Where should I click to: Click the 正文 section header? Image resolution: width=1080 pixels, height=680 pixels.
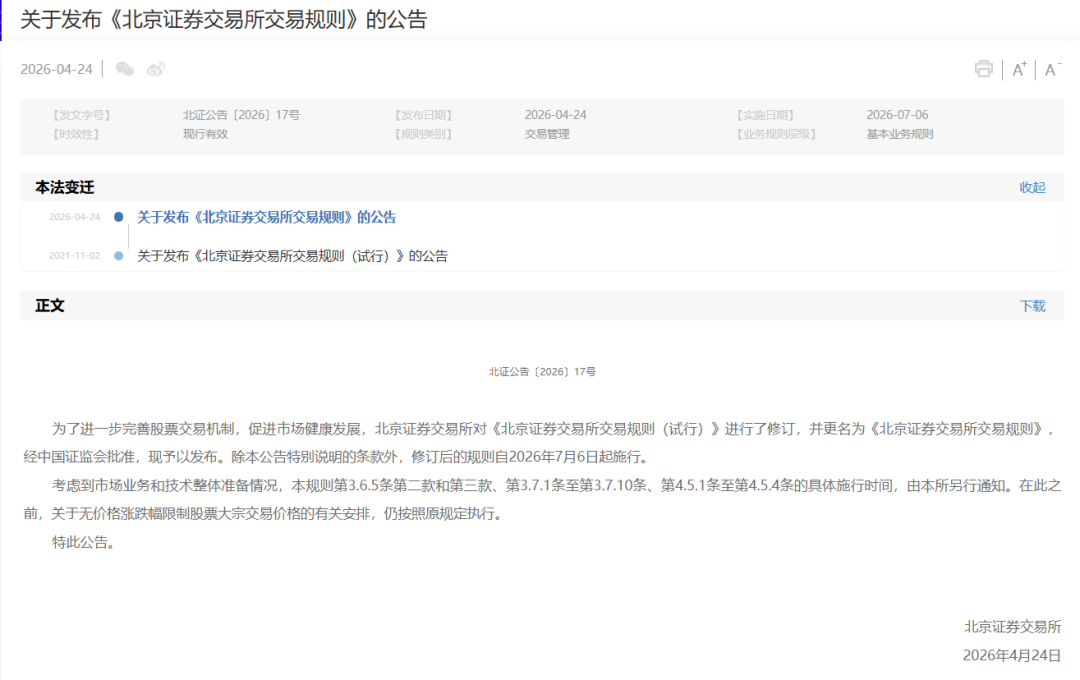pyautogui.click(x=50, y=306)
